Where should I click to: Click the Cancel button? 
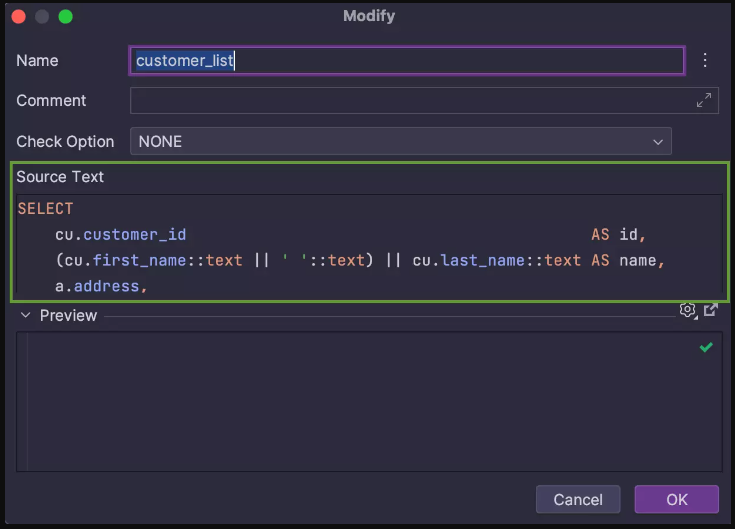(x=578, y=499)
